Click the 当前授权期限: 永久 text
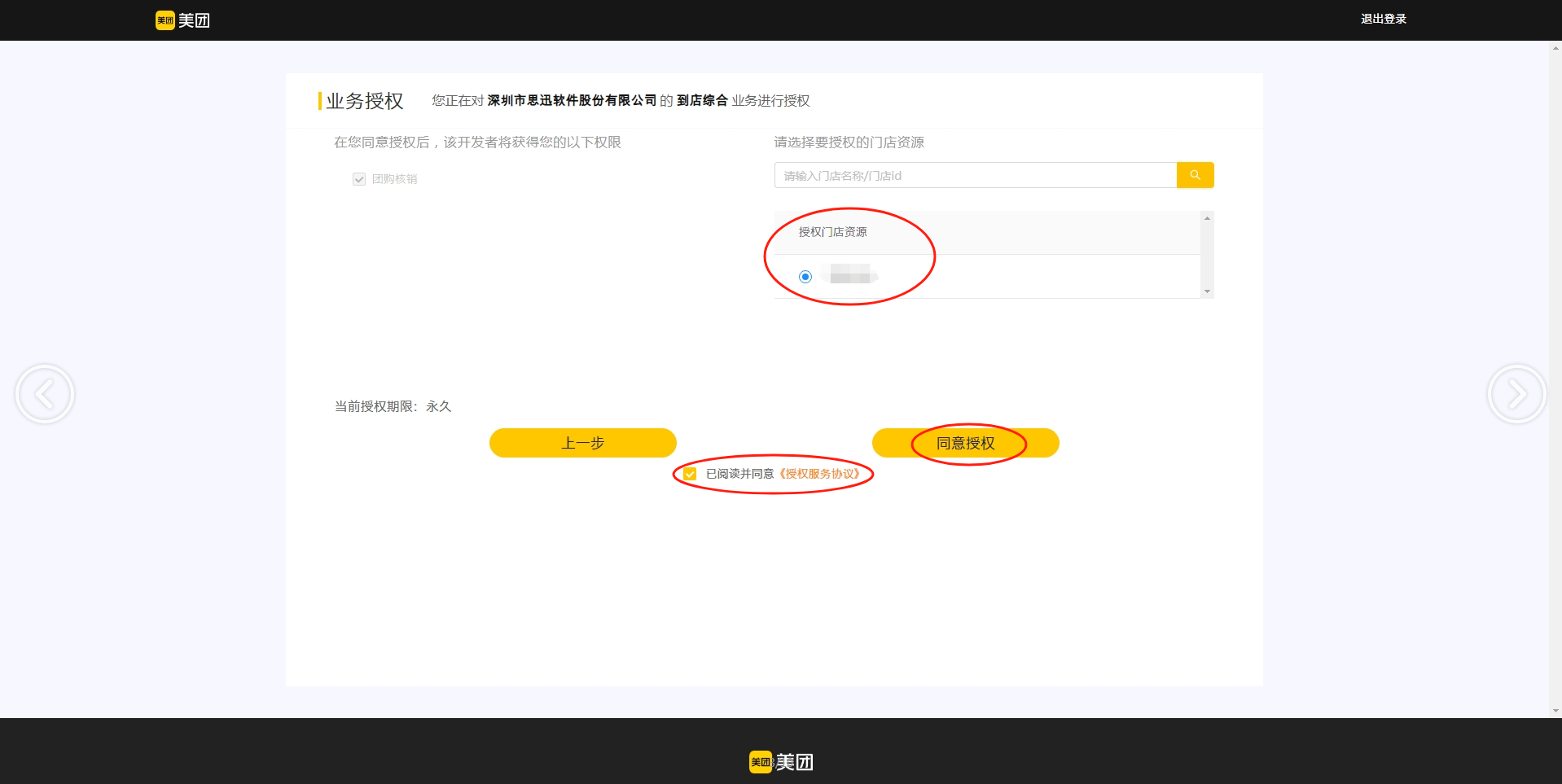Image resolution: width=1562 pixels, height=784 pixels. 393,406
